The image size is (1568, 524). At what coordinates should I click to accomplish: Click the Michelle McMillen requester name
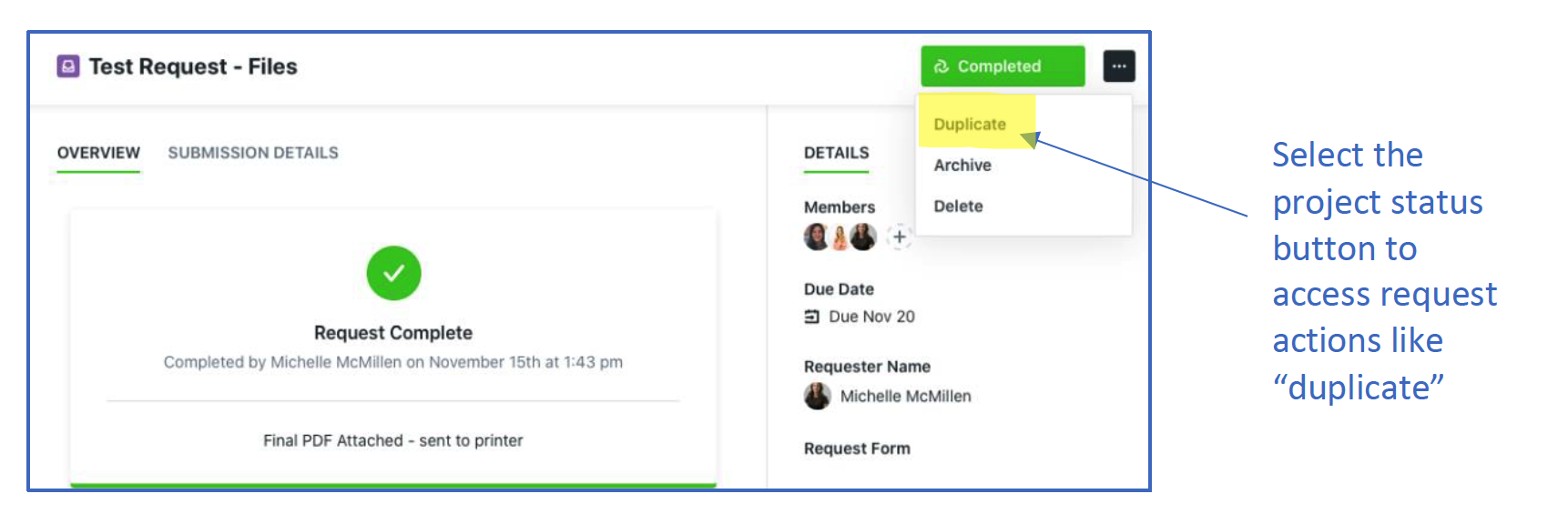pyautogui.click(x=905, y=396)
